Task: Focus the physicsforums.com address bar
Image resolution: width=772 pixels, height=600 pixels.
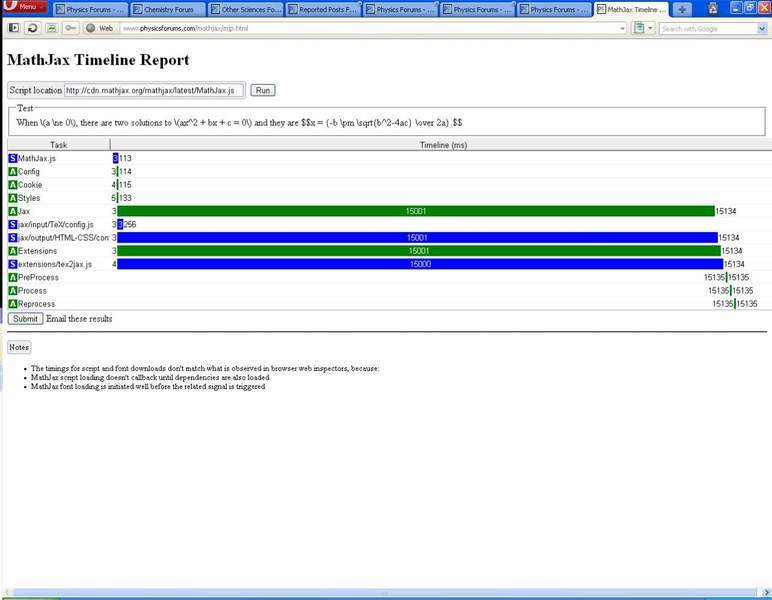Action: click(x=367, y=28)
